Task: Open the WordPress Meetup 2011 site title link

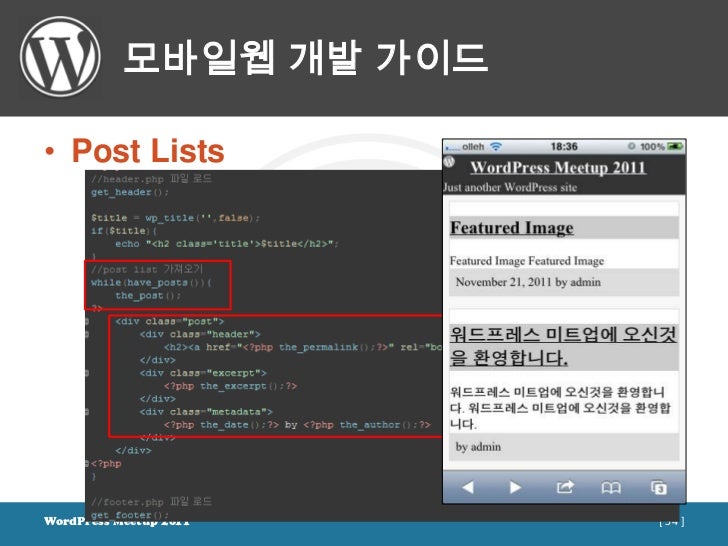Action: coord(558,167)
